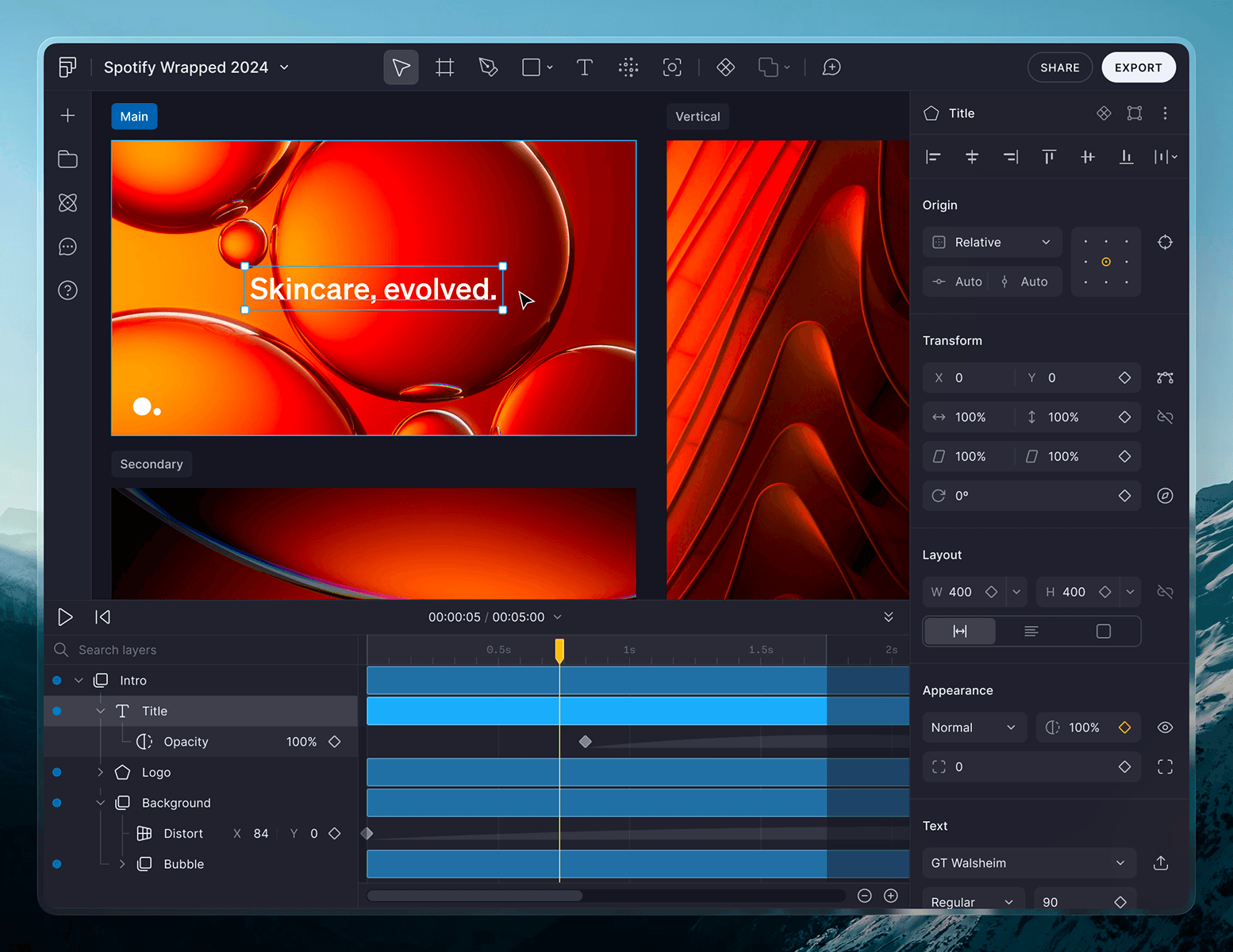Toggle the scale link constraint icon
The width and height of the screenshot is (1233, 952).
pos(1165,417)
